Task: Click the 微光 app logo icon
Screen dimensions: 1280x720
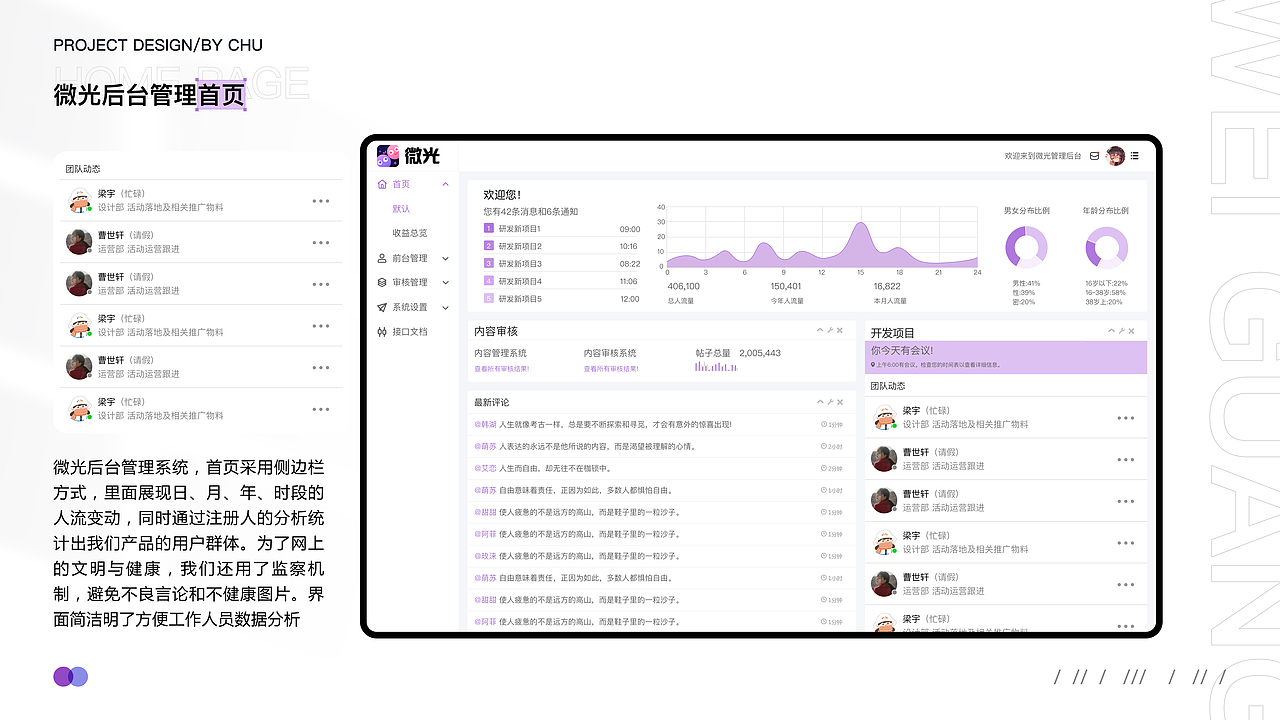Action: pos(388,155)
